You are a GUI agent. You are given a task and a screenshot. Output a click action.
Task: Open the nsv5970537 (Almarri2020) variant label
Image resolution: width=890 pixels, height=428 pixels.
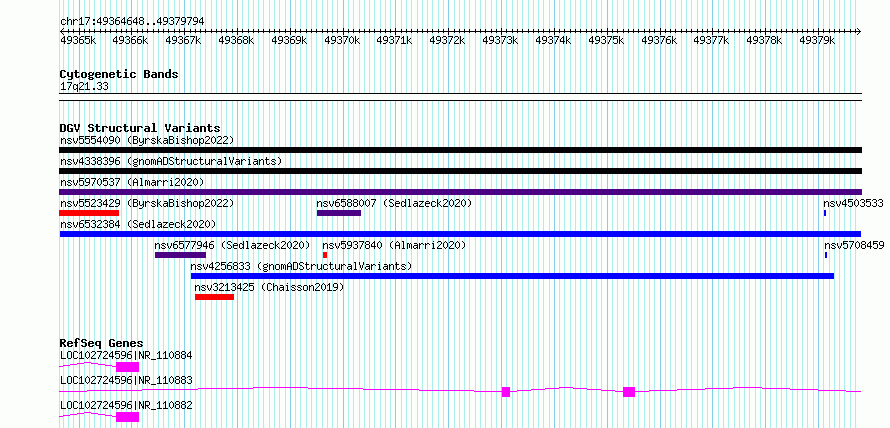click(132, 182)
